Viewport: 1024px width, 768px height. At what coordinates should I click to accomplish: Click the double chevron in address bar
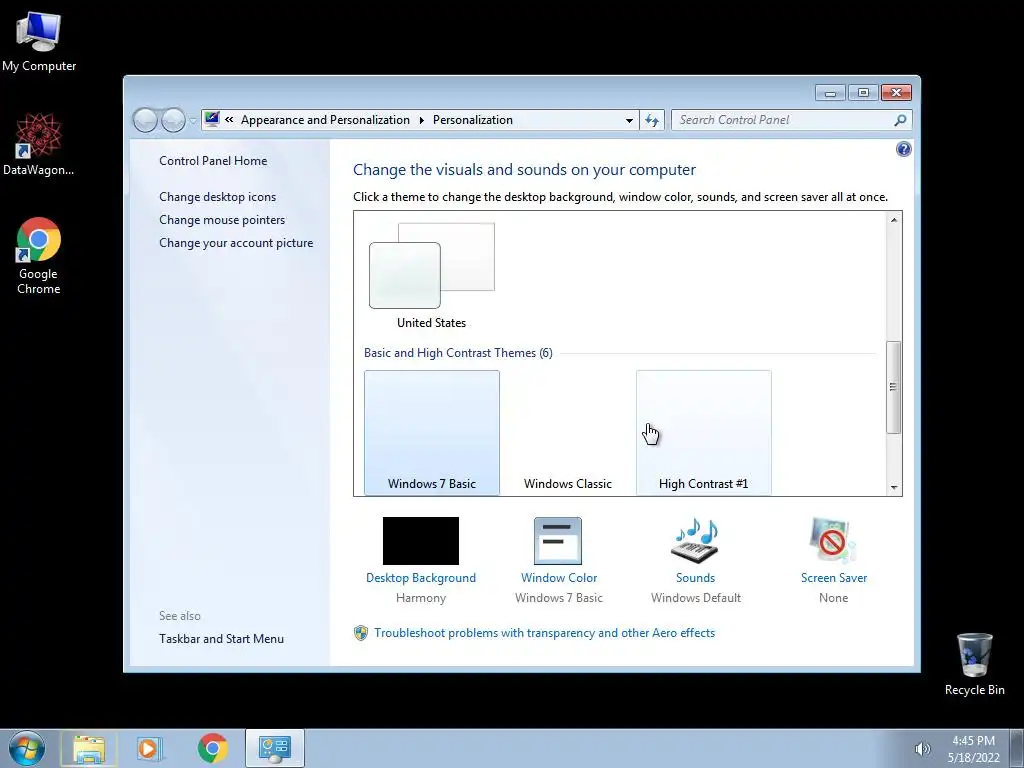pyautogui.click(x=229, y=120)
